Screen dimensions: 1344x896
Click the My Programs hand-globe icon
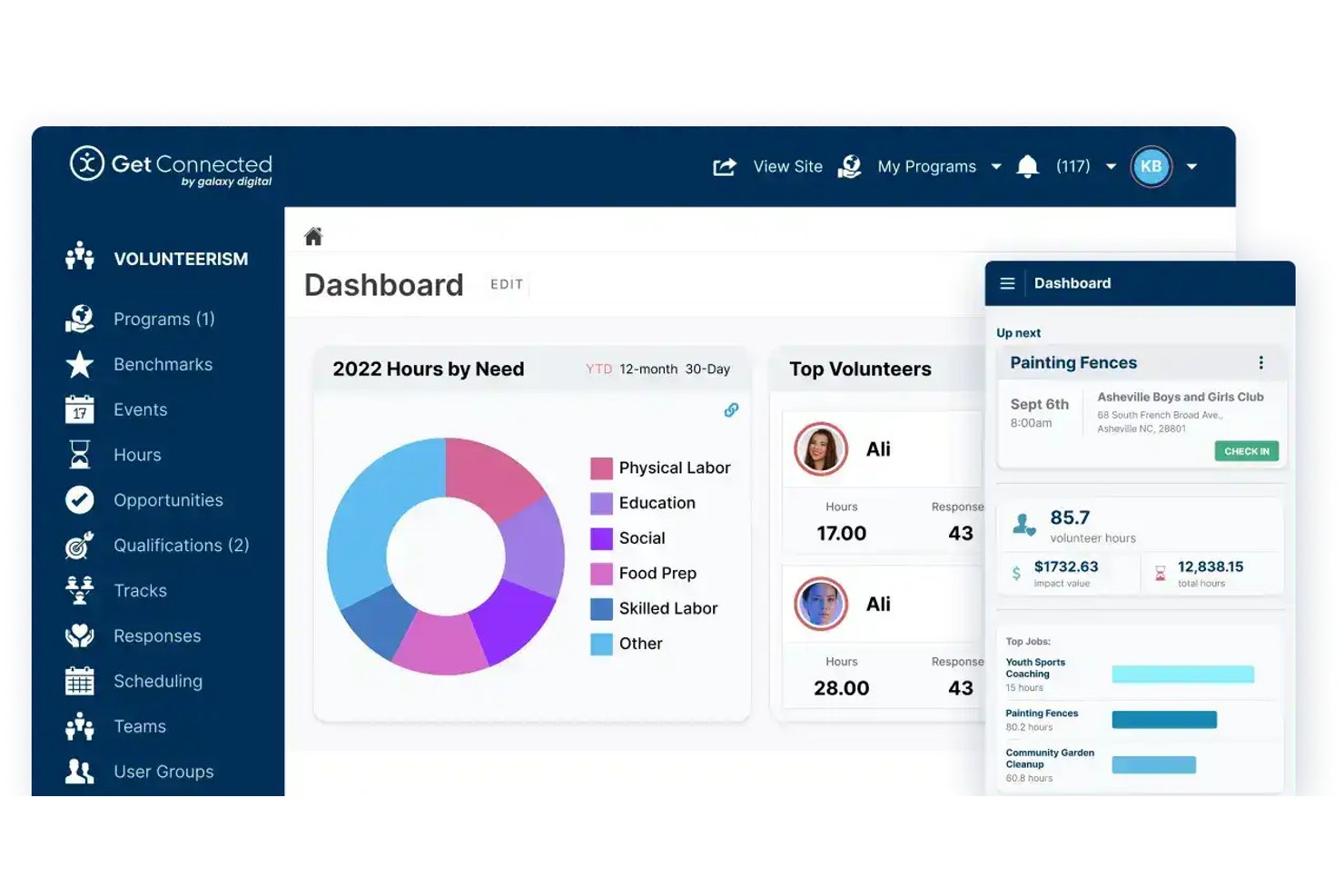pyautogui.click(x=850, y=167)
